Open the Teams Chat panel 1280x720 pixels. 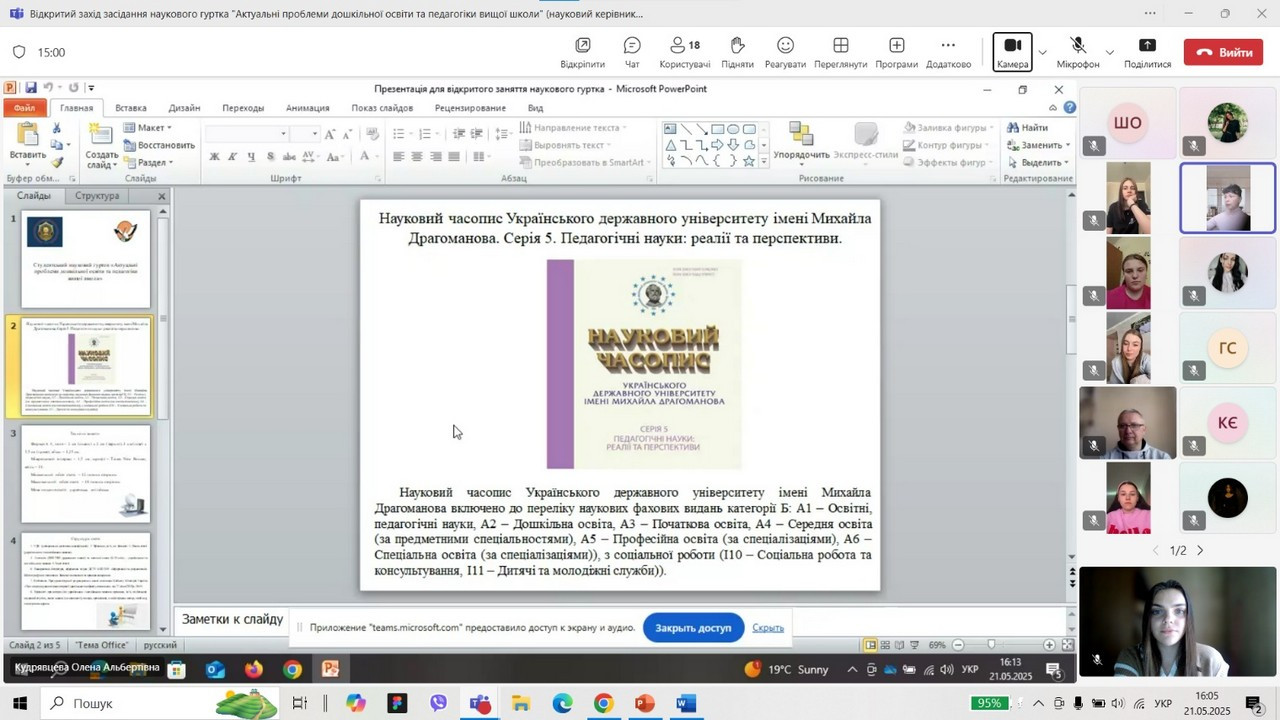[632, 52]
